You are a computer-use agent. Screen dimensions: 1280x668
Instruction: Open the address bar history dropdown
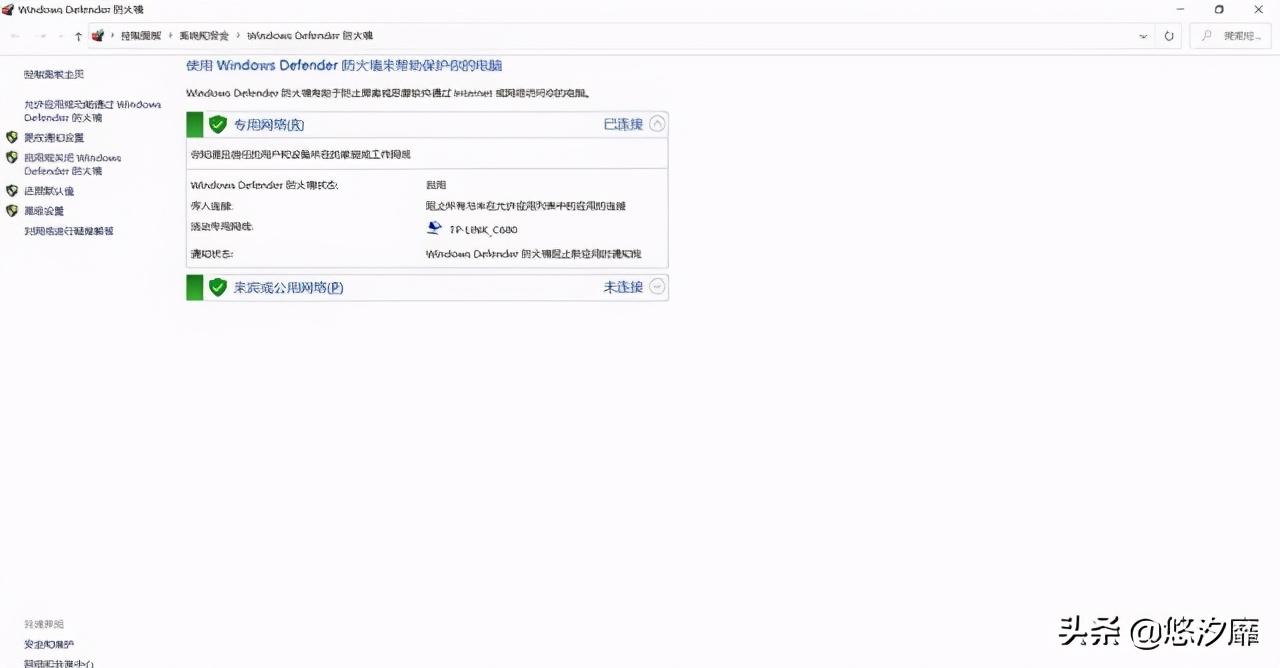pos(1143,36)
